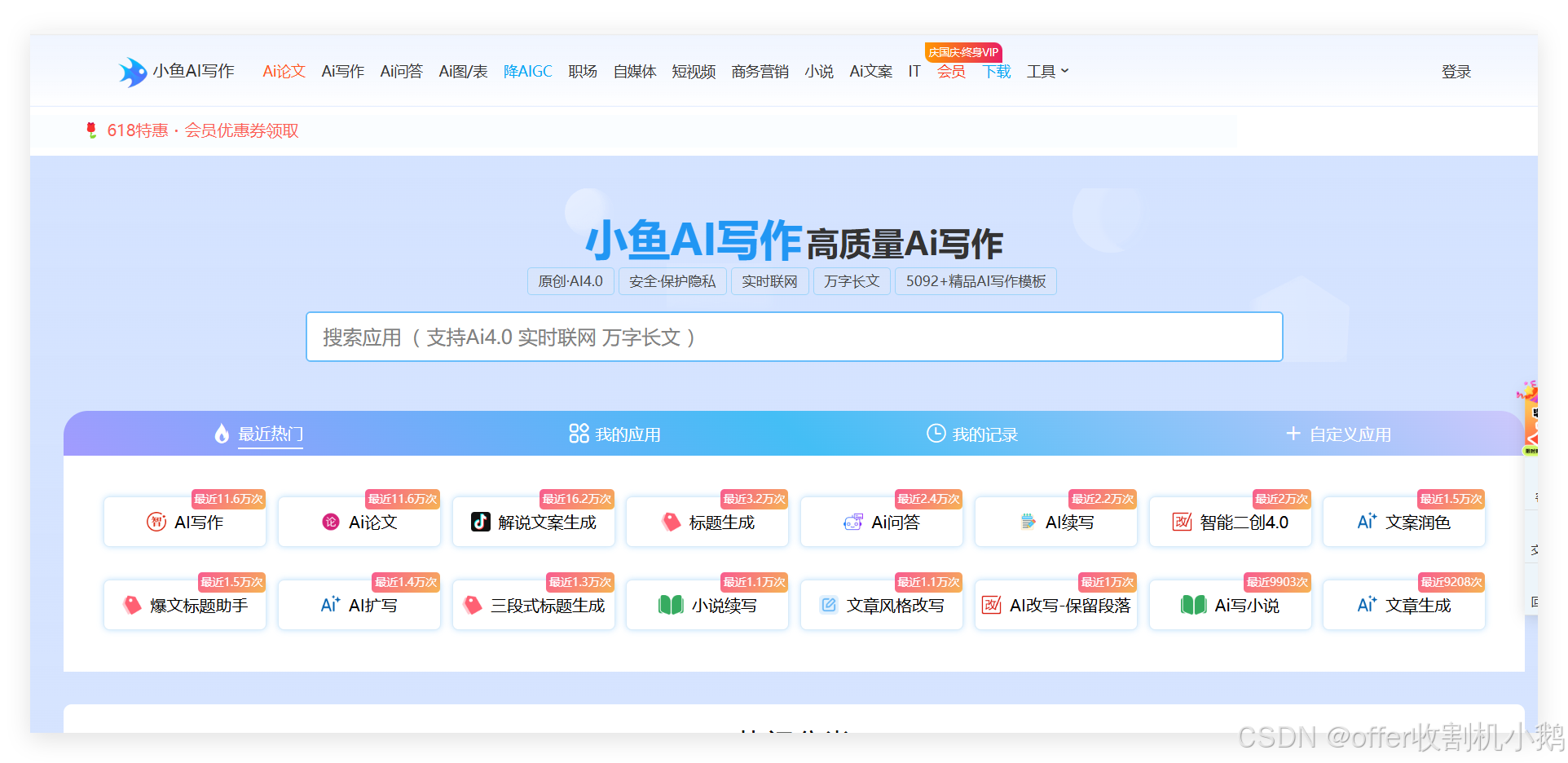Click the tag icon on 标题生成 card

click(671, 522)
